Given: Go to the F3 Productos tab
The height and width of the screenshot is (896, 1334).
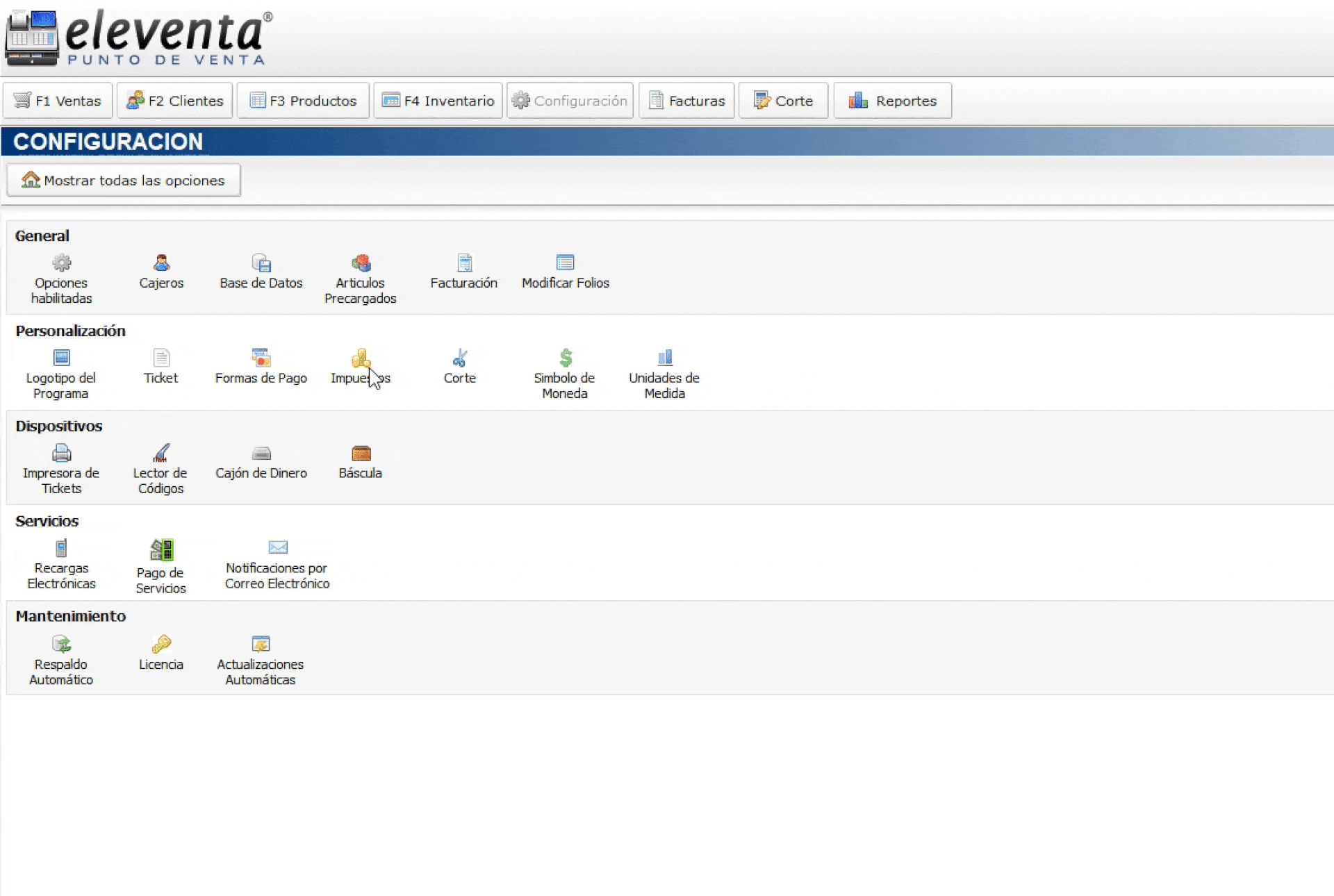Looking at the screenshot, I should coord(303,101).
